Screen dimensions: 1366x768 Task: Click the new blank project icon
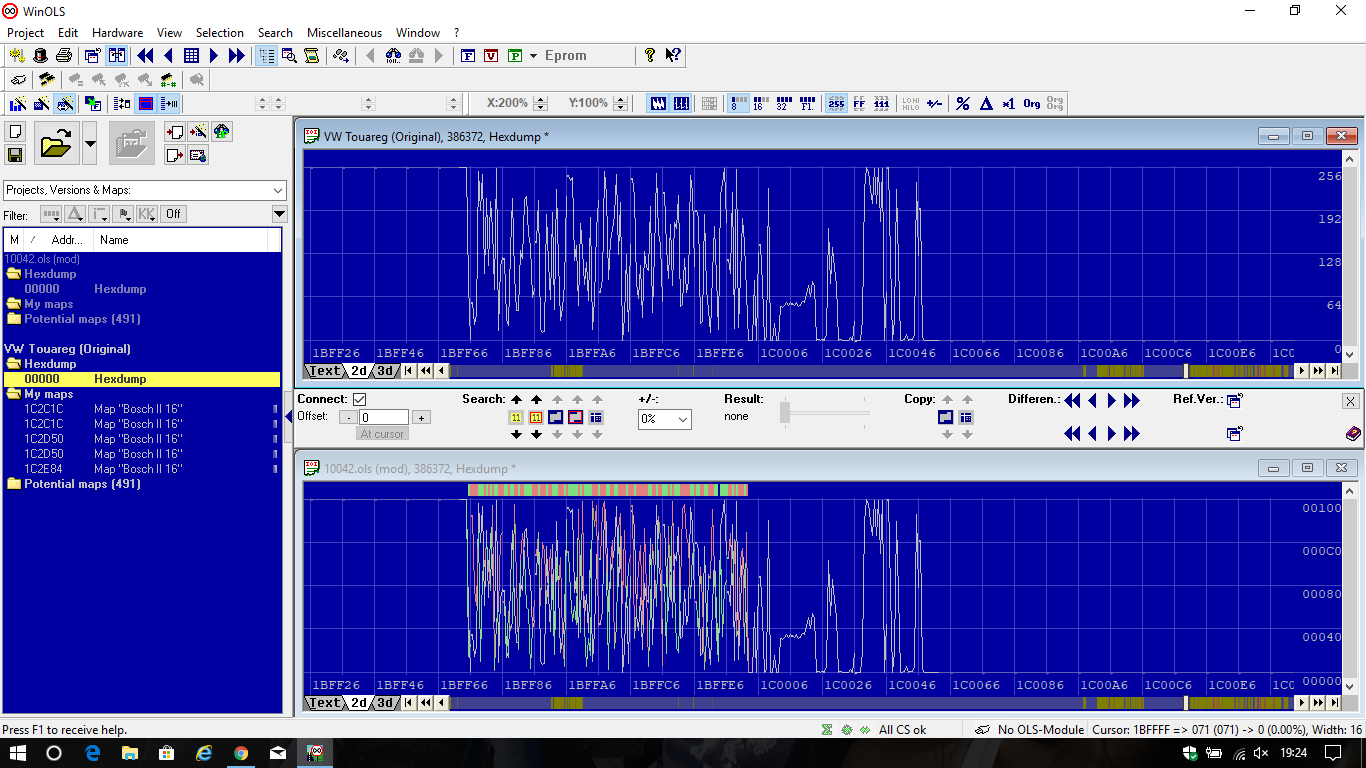point(15,131)
